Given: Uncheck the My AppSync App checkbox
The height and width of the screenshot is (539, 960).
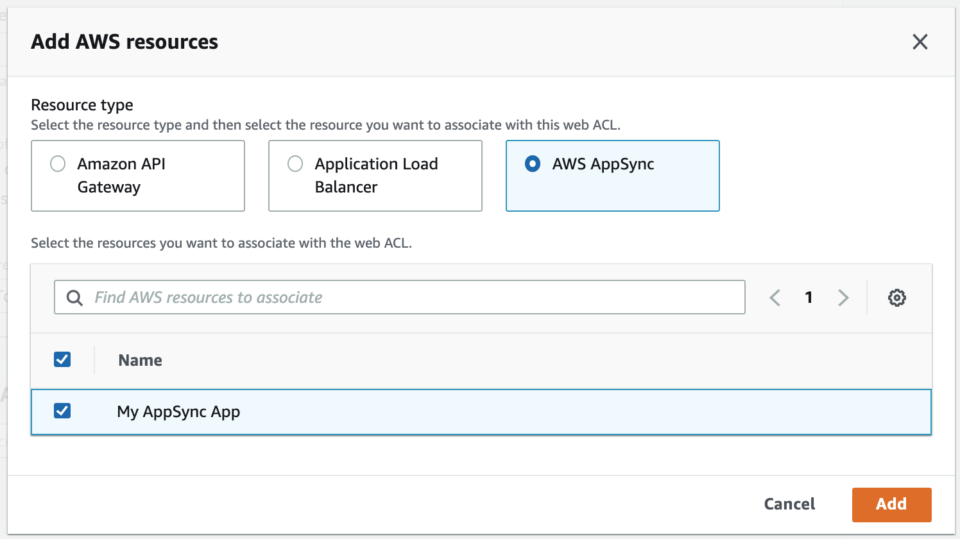Looking at the screenshot, I should coord(62,411).
